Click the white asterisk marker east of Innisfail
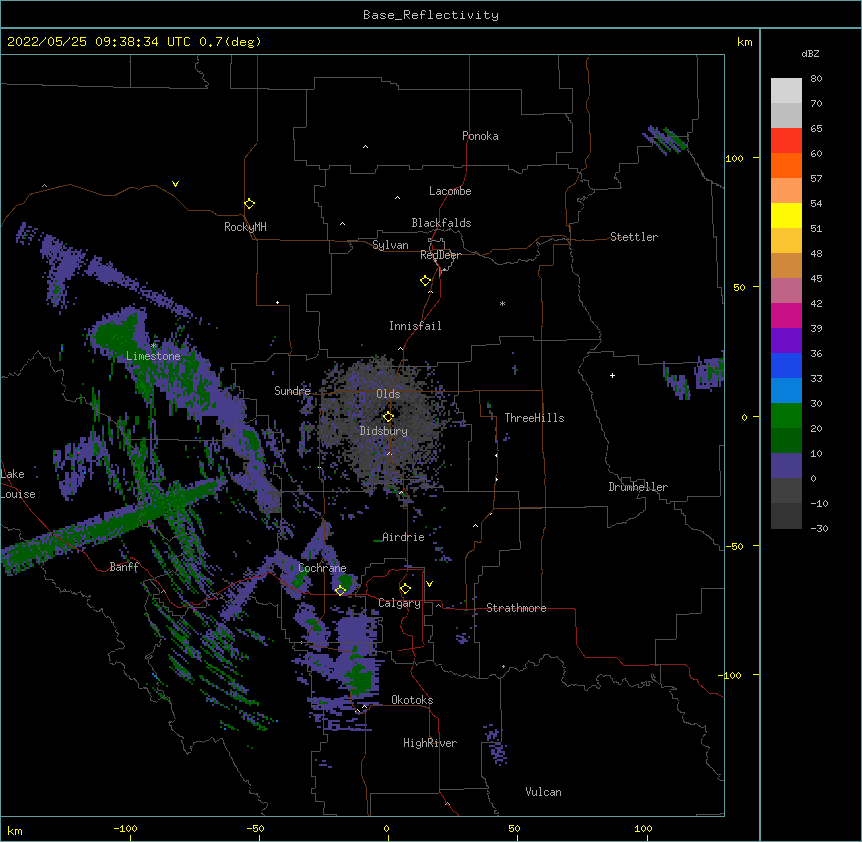This screenshot has height=842, width=862. [x=502, y=303]
